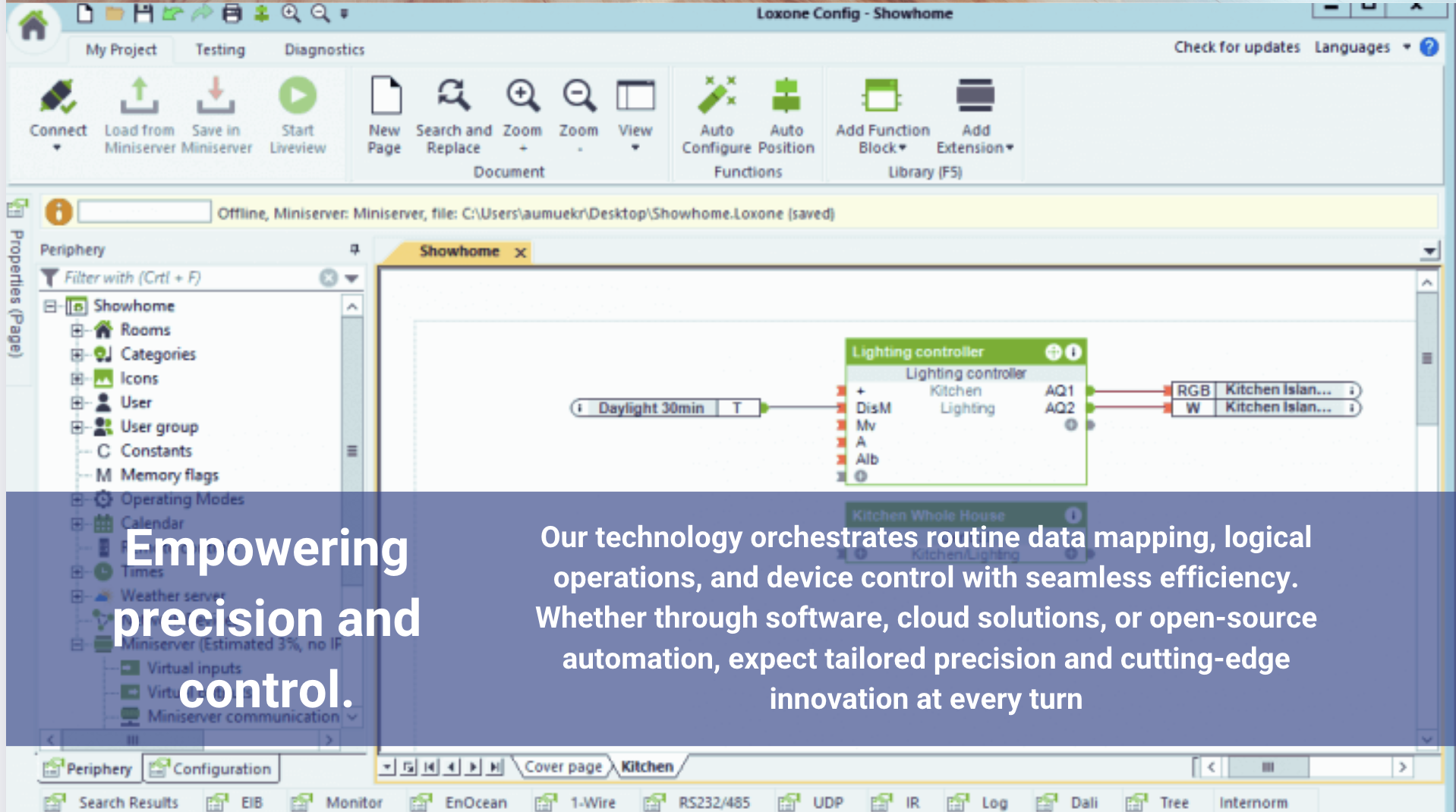Click the Zoom in magnifier in ribbon

coord(523,96)
